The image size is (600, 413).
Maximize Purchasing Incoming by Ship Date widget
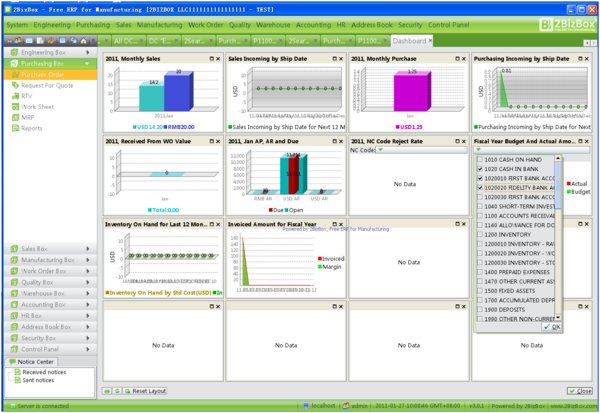click(x=580, y=59)
